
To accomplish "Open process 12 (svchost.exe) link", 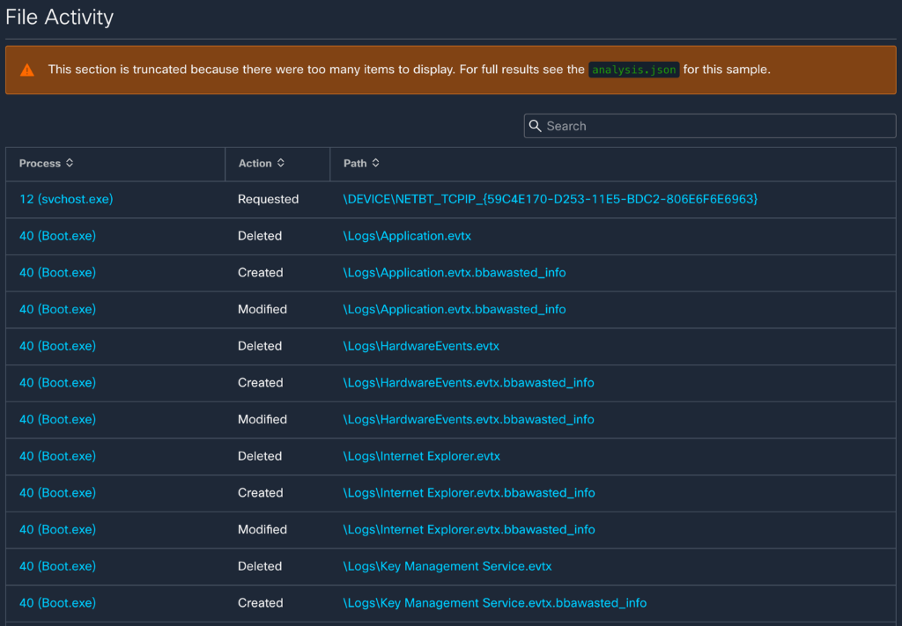I will coord(66,199).
